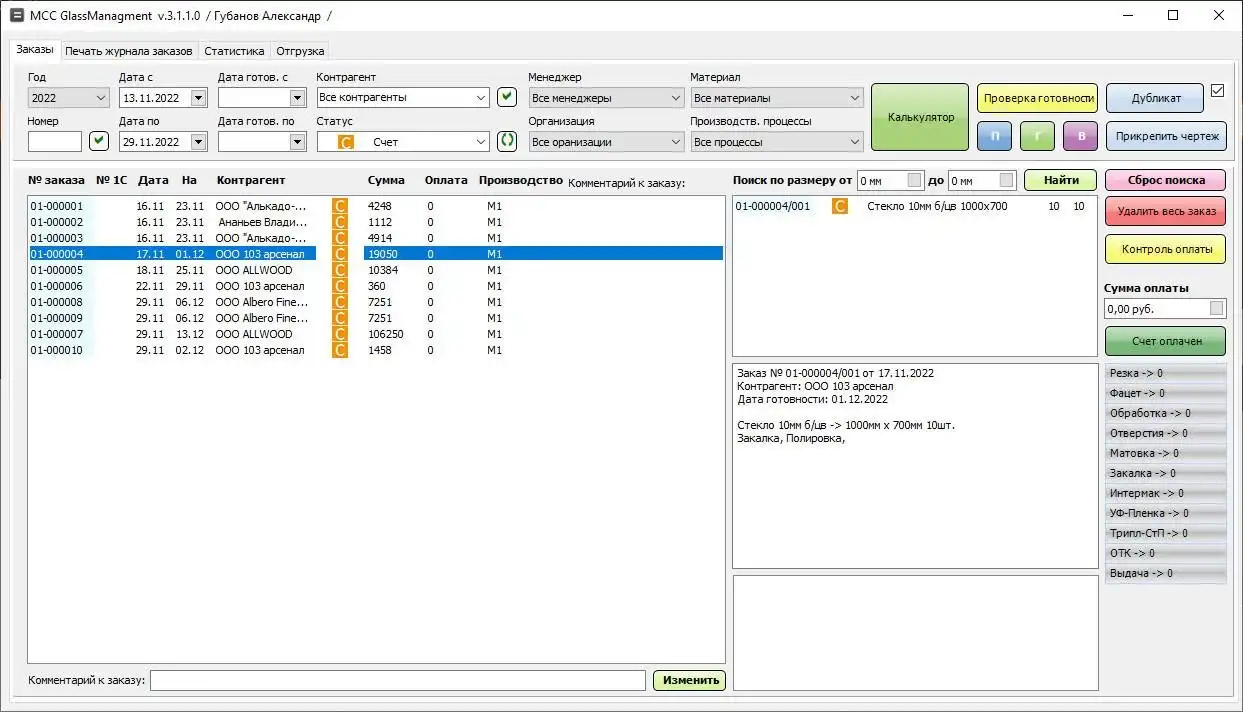Click green checkmark next to Номер field
The image size is (1243, 712).
click(97, 141)
